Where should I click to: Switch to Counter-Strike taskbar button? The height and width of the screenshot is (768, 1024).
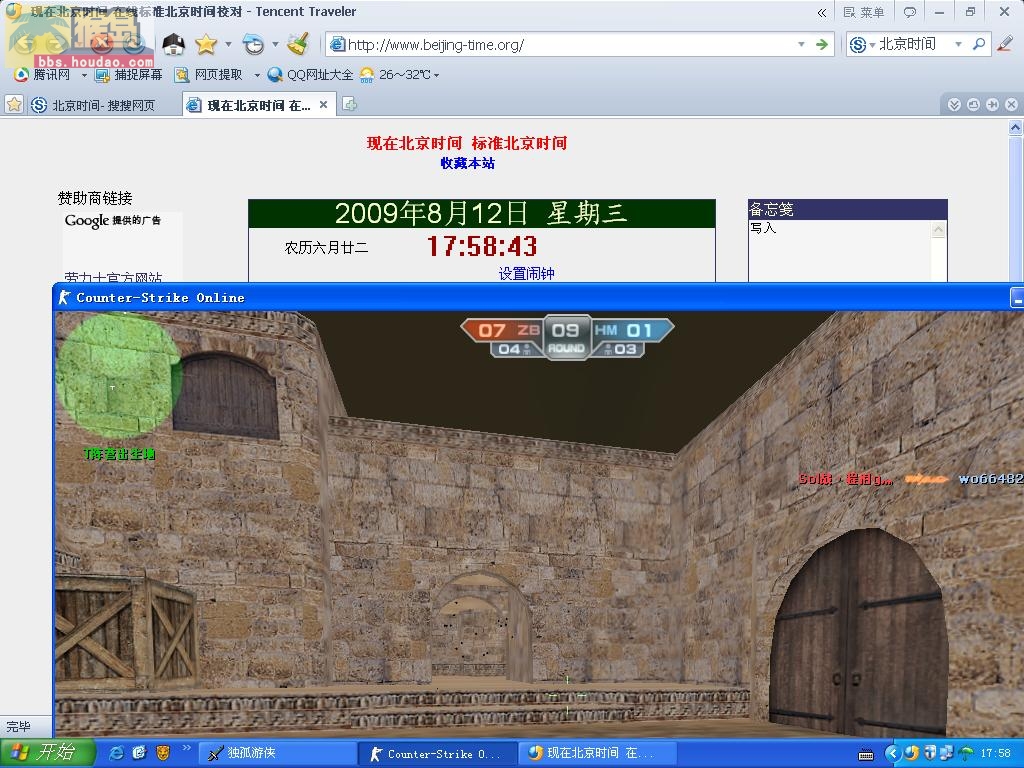point(438,754)
